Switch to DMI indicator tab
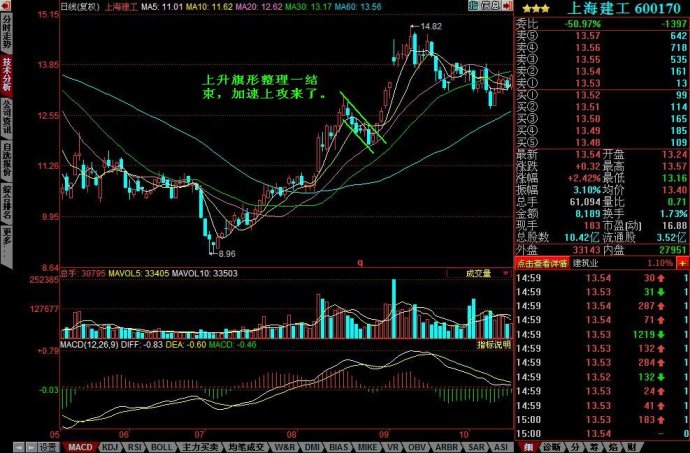Screen dimensions: 690x453 (312, 448)
